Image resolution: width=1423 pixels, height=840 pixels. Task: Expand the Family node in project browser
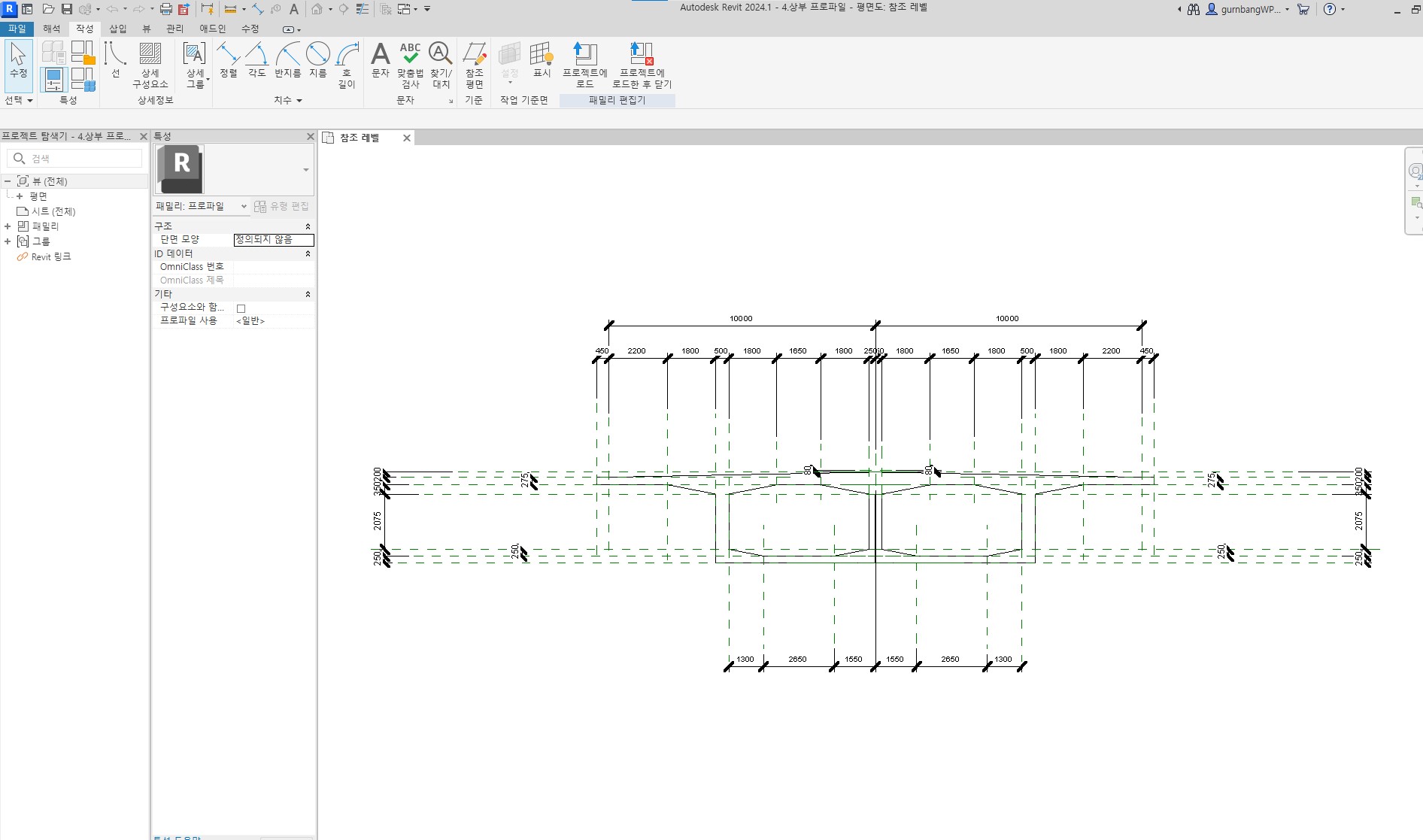tap(8, 226)
